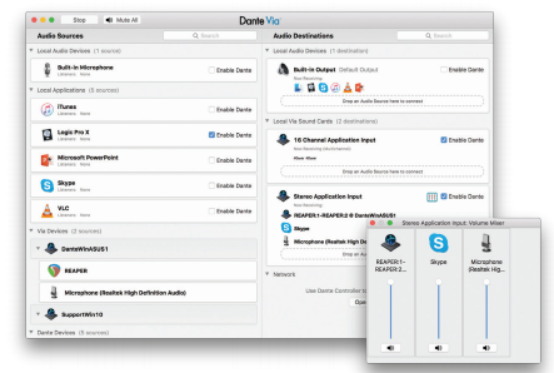Mute the Skype channel in Volume Mixer
This screenshot has height=373, width=554.
point(438,348)
